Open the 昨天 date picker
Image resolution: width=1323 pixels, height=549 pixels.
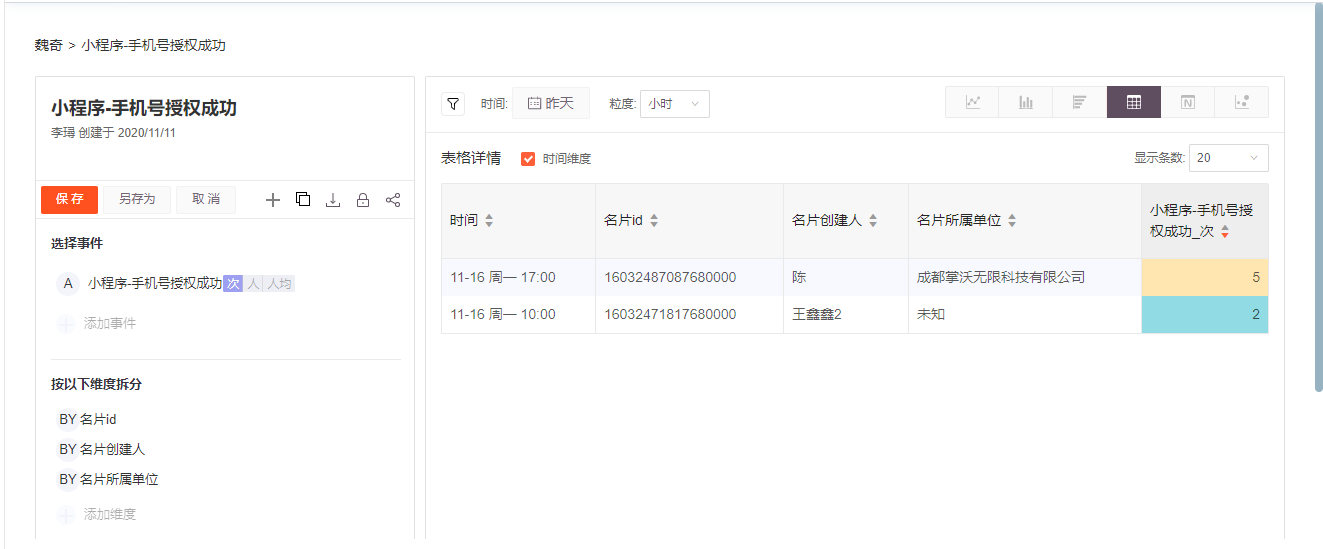(x=551, y=103)
